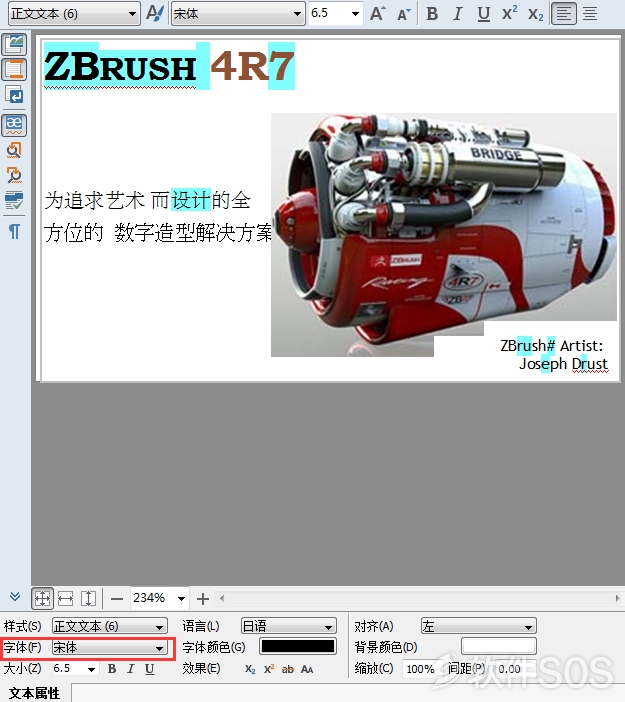Screen dimensions: 625x702
Task: Go to next uncertain character error
Action: (14, 175)
